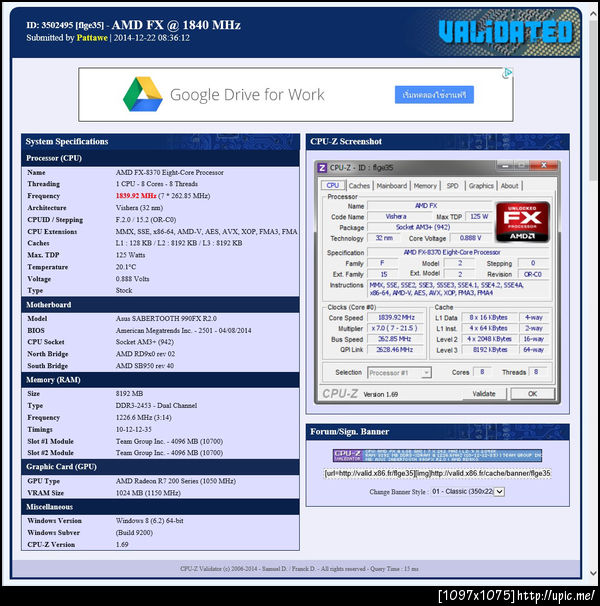Open the About tab
This screenshot has width=600, height=606.
(x=509, y=186)
